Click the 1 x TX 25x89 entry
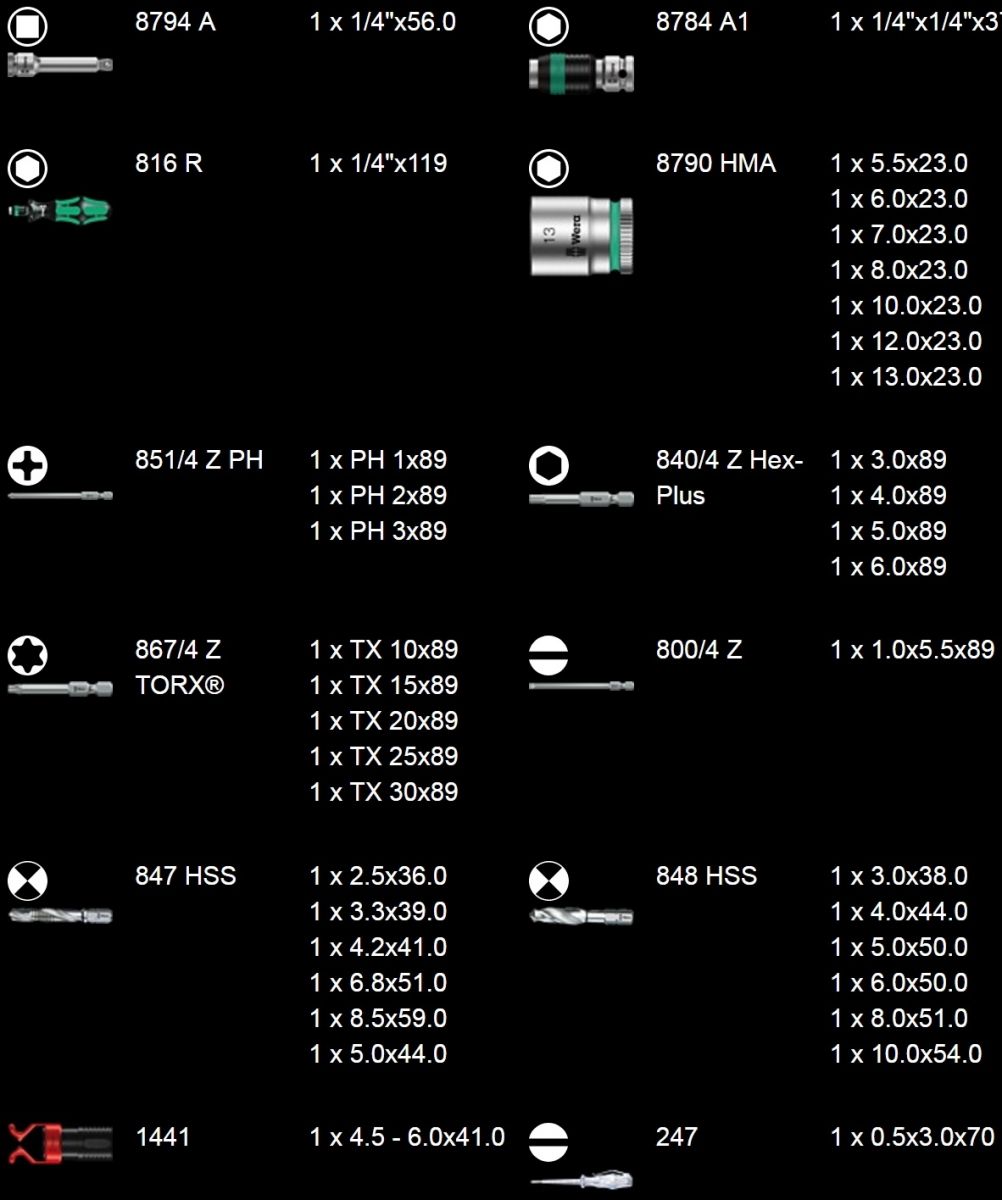Image resolution: width=1002 pixels, height=1200 pixels. (384, 757)
